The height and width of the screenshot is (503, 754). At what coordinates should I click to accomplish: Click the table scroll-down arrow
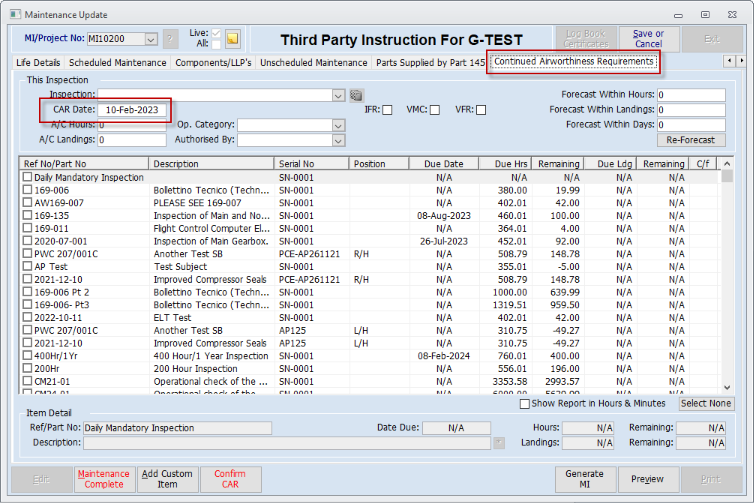tap(727, 388)
